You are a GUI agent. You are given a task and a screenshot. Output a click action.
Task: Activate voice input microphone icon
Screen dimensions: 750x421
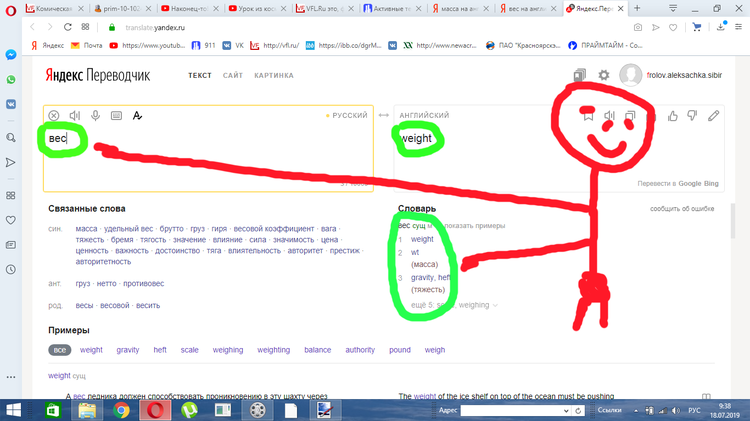tap(96, 115)
